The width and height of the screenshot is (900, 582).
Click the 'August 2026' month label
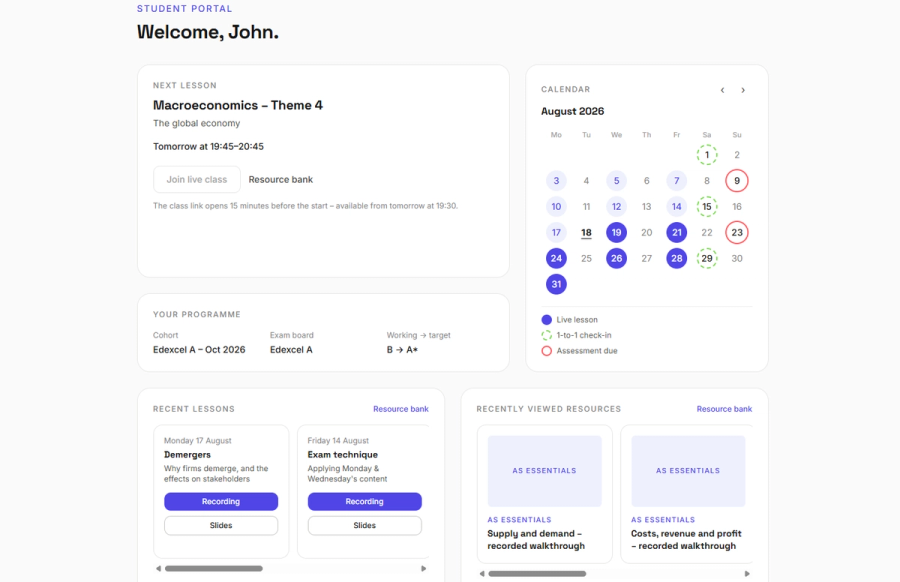pyautogui.click(x=572, y=111)
